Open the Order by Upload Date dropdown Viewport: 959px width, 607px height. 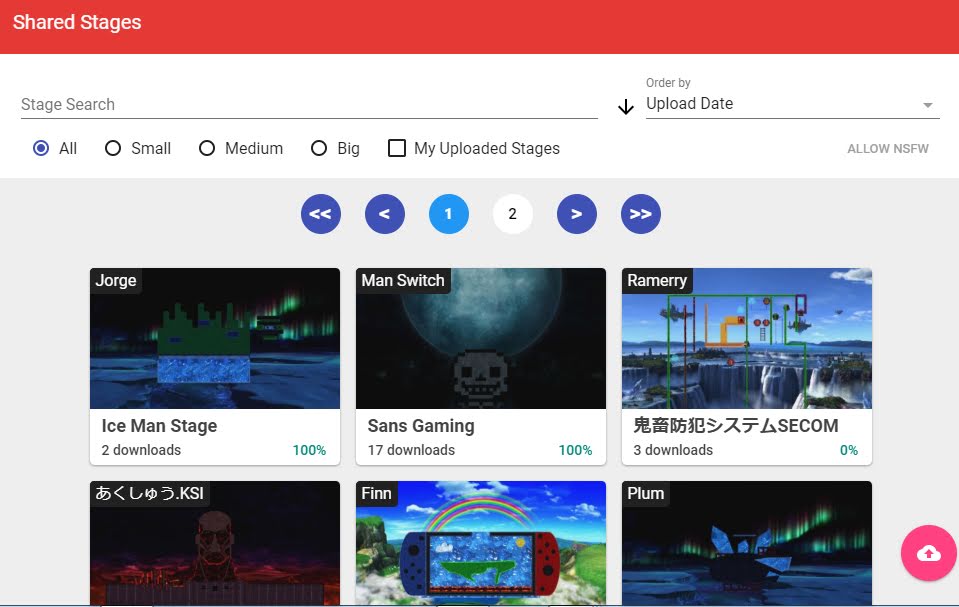click(x=792, y=103)
